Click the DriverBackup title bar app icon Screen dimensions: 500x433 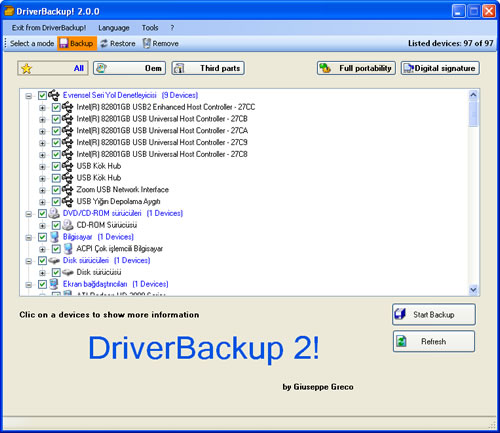point(9,11)
